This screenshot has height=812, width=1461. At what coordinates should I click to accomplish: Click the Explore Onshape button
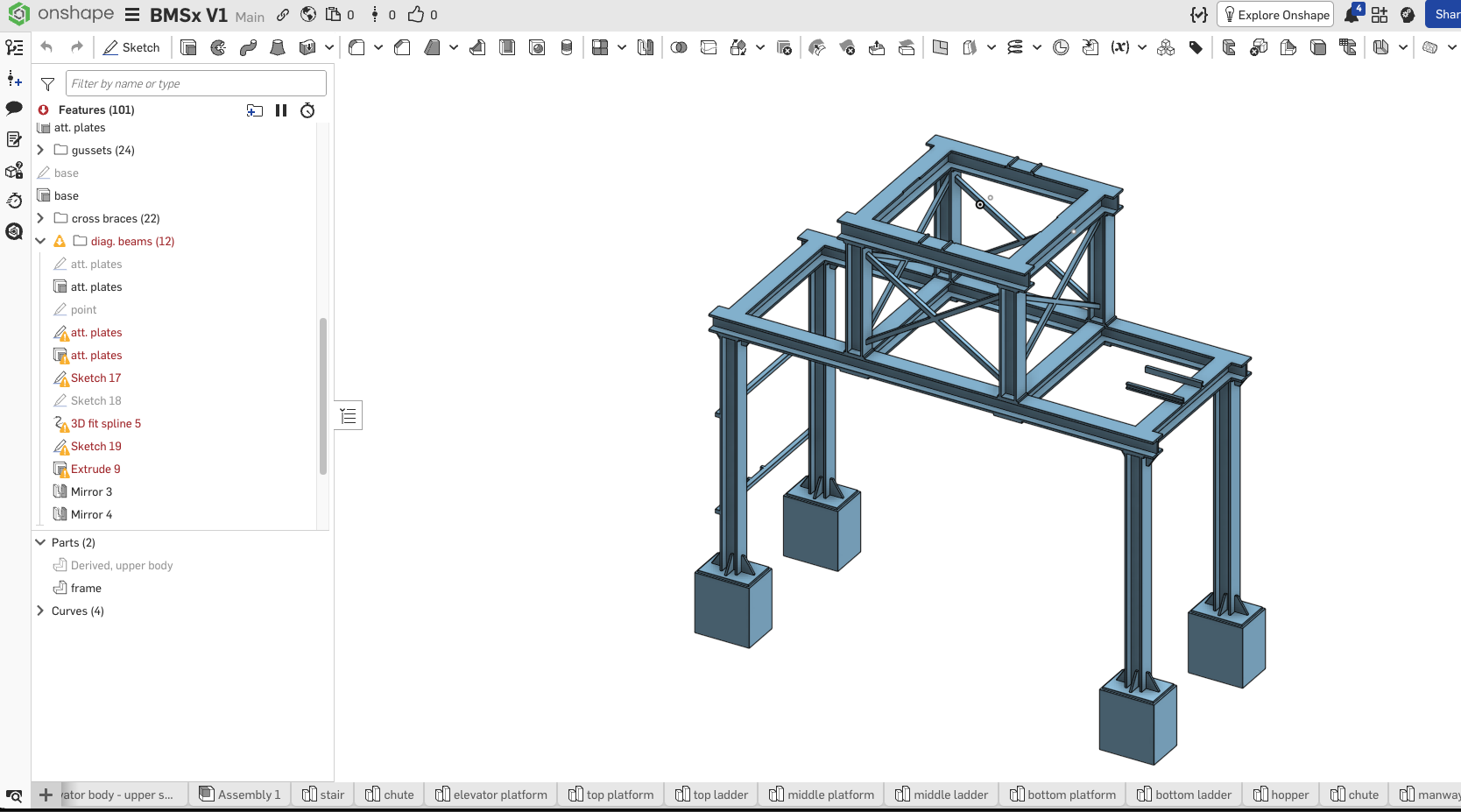[1275, 15]
